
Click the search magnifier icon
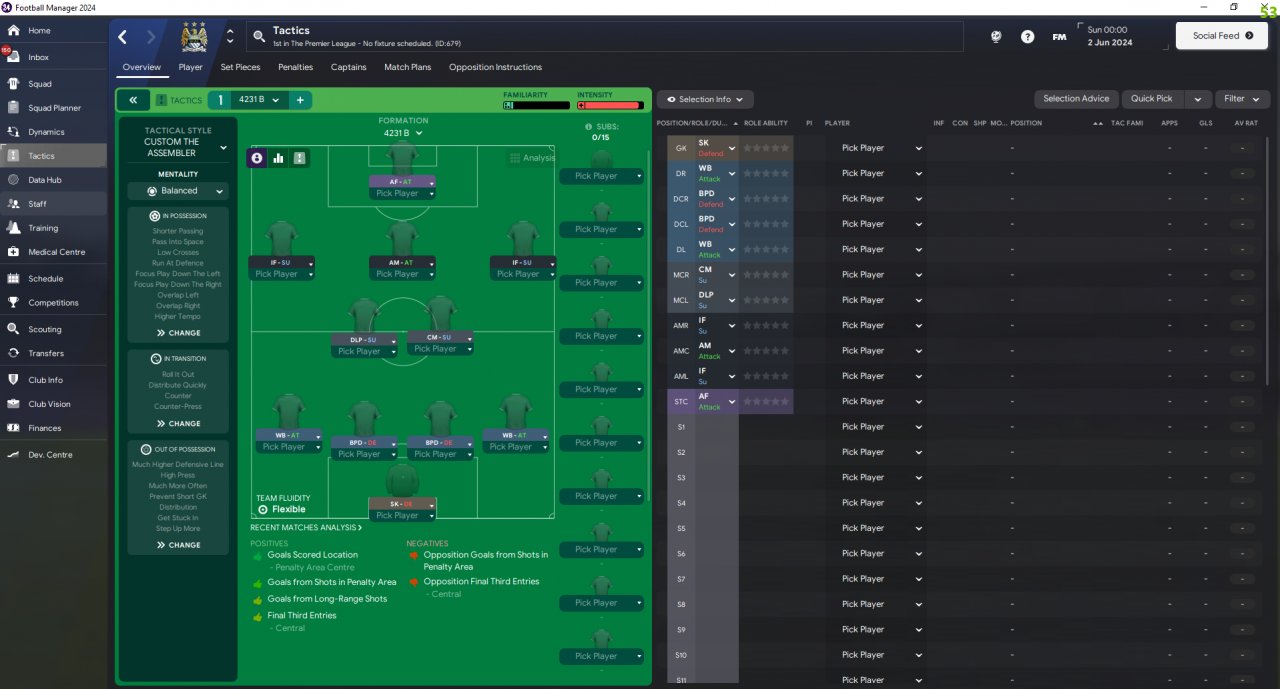pos(259,37)
